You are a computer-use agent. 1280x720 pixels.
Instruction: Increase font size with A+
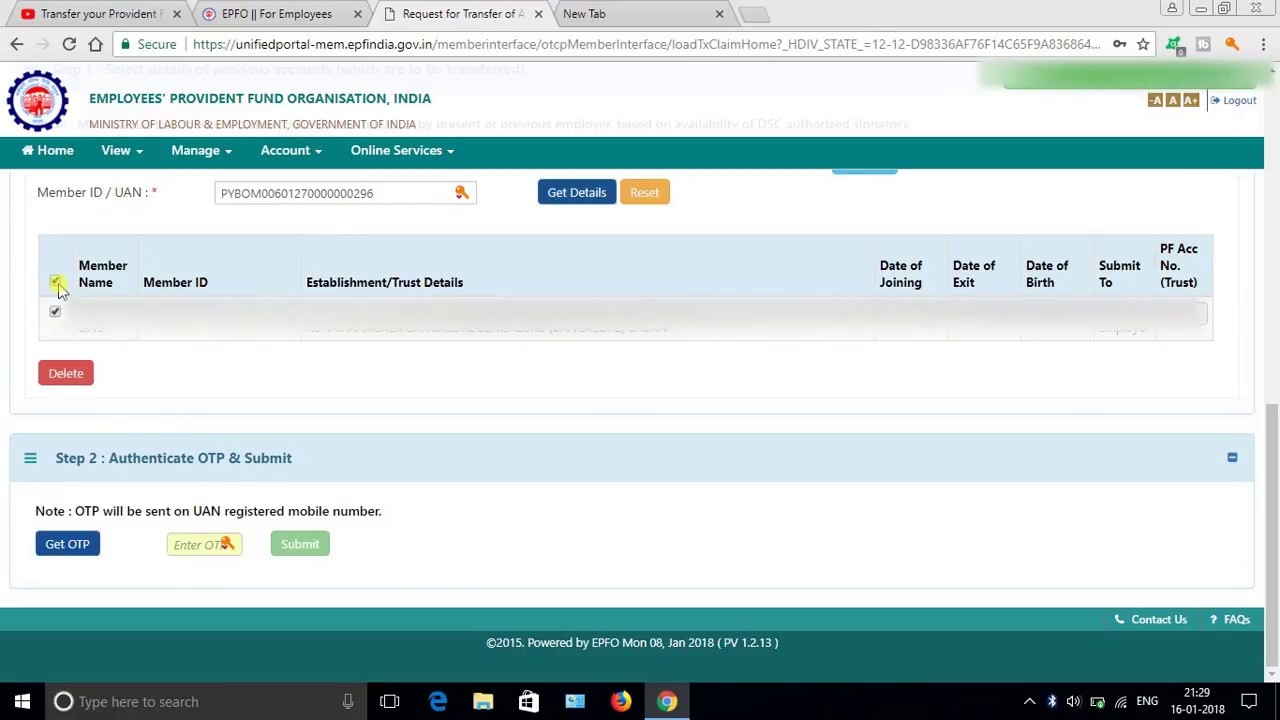1190,100
